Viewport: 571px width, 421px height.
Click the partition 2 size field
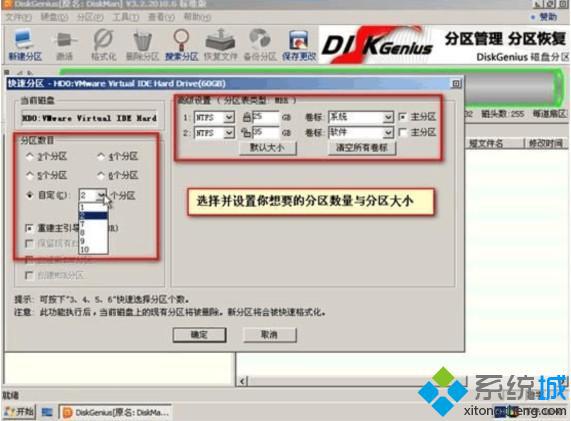(x=265, y=132)
